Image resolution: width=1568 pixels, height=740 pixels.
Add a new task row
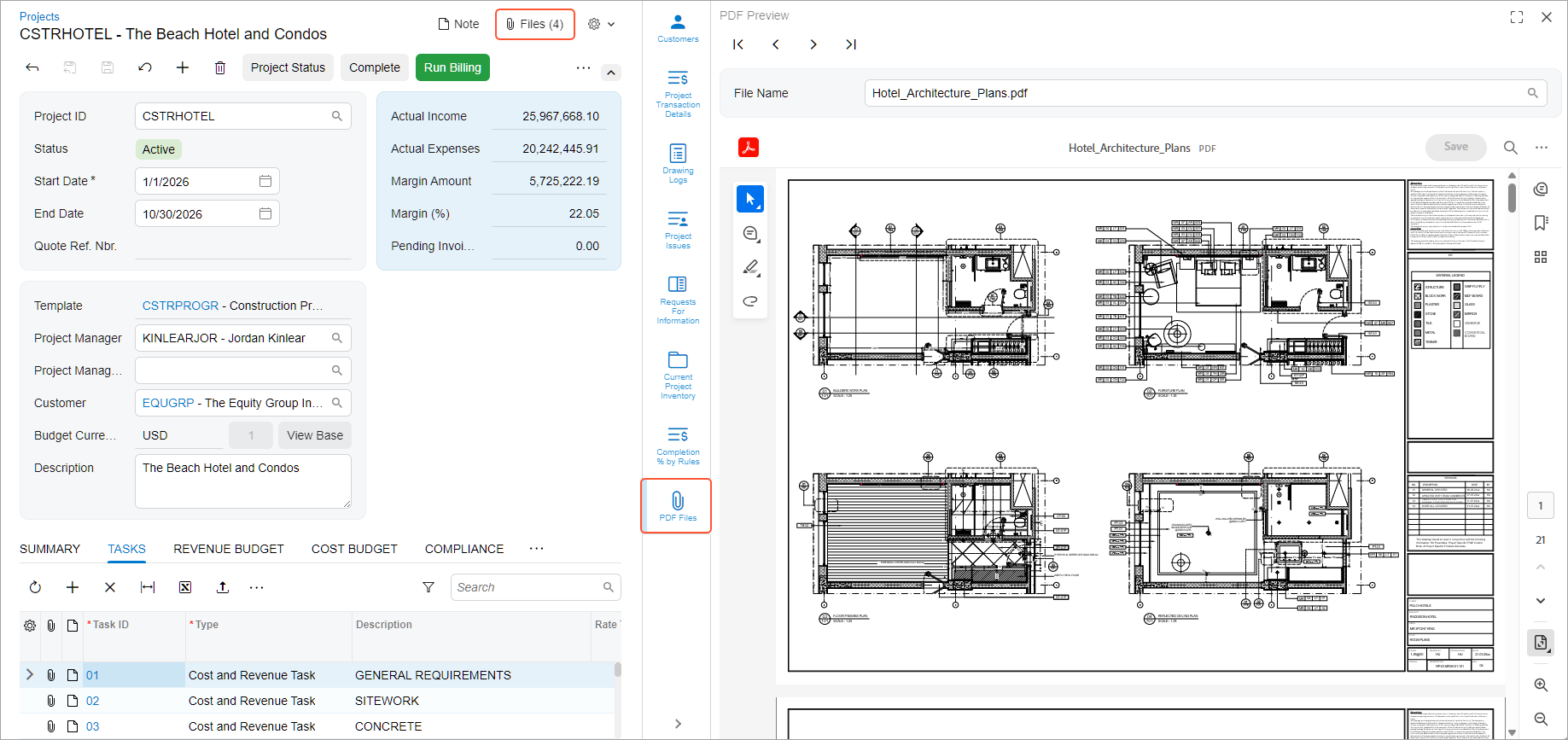(73, 587)
